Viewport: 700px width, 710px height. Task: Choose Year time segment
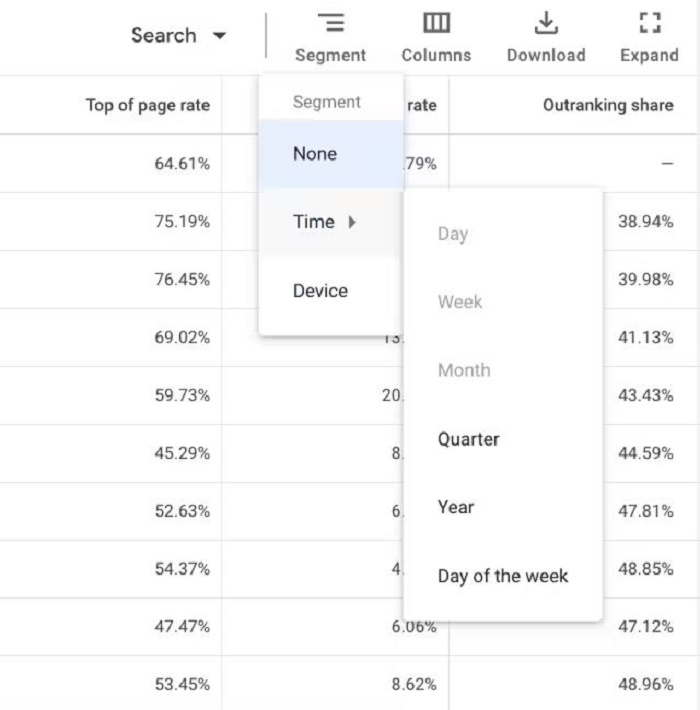coord(503,507)
